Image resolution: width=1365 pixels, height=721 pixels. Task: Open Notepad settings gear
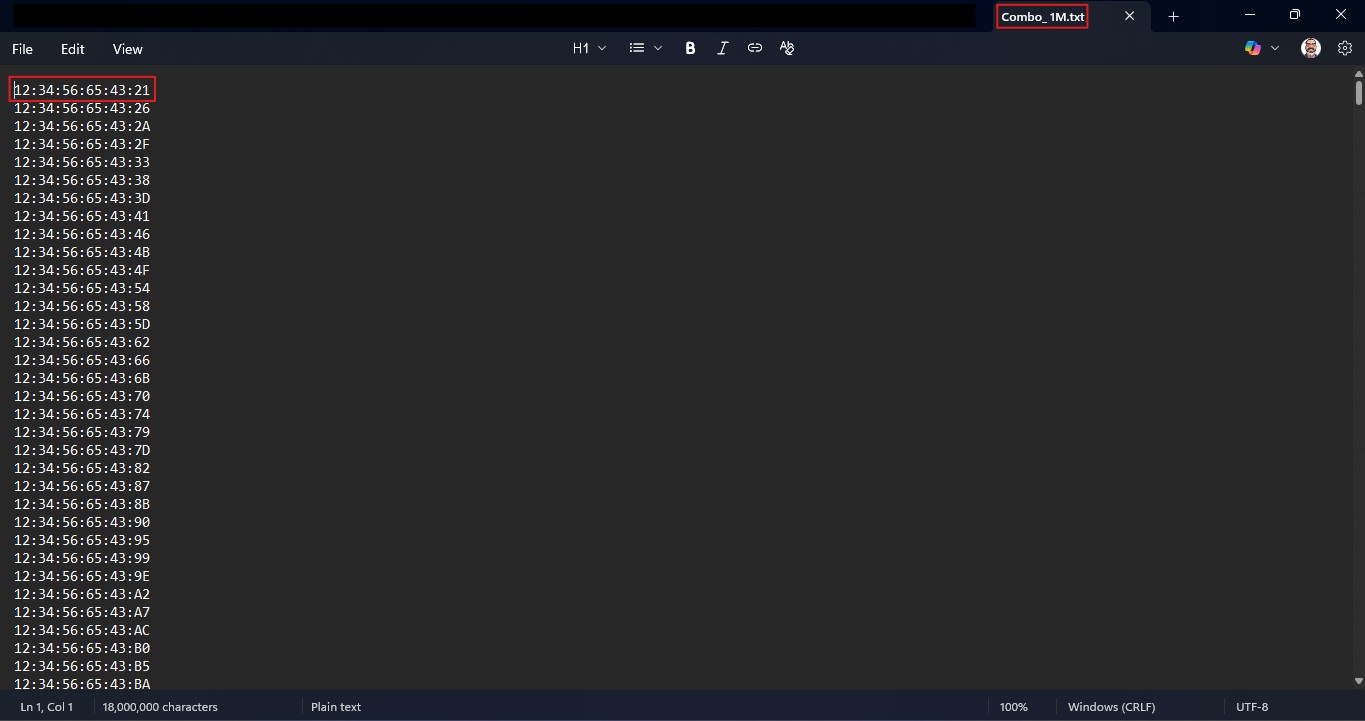[x=1345, y=48]
